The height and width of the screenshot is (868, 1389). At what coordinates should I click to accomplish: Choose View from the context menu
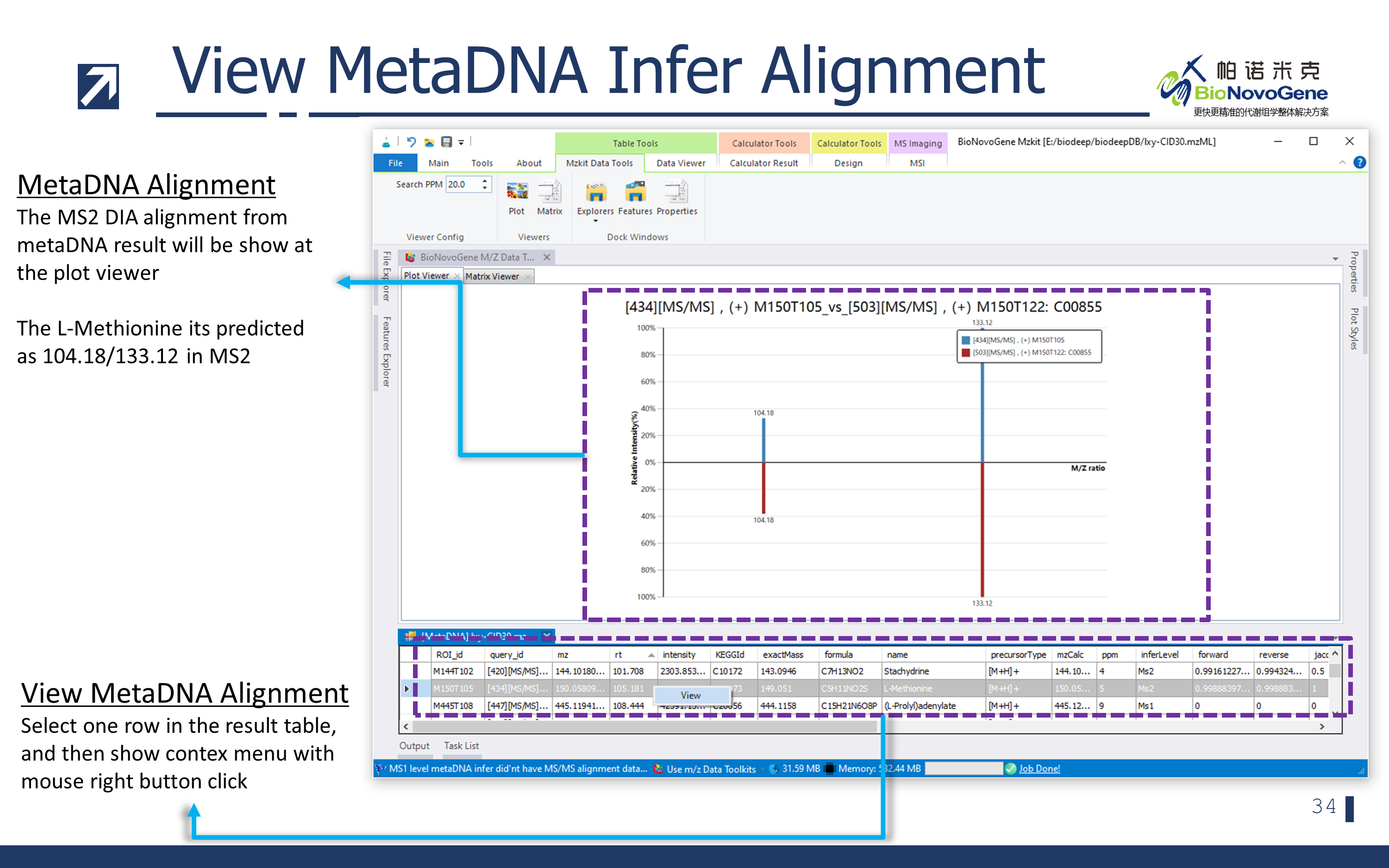(690, 695)
